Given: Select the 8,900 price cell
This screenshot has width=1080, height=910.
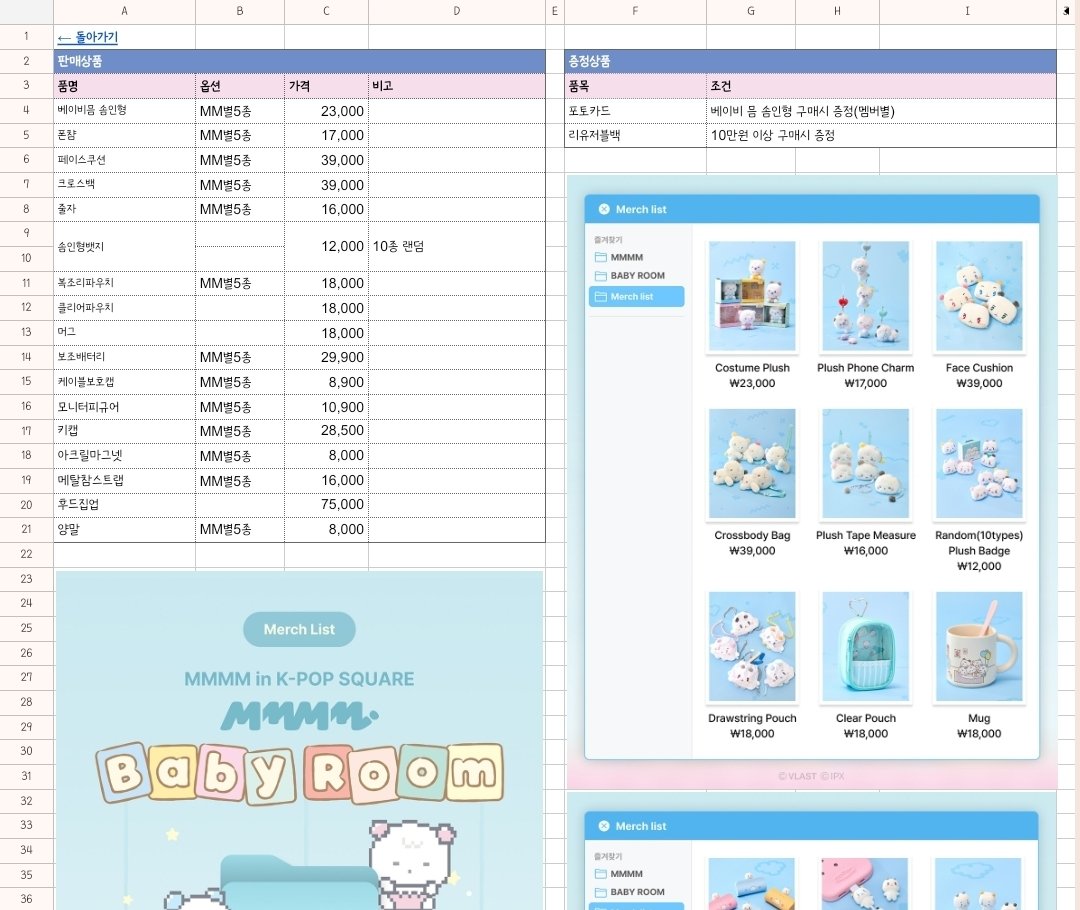Looking at the screenshot, I should coord(326,382).
